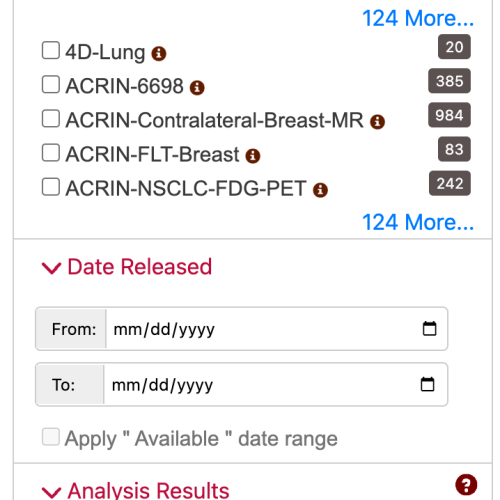Open info icon next to 4D-Lung
500x500 pixels.
[159, 54]
